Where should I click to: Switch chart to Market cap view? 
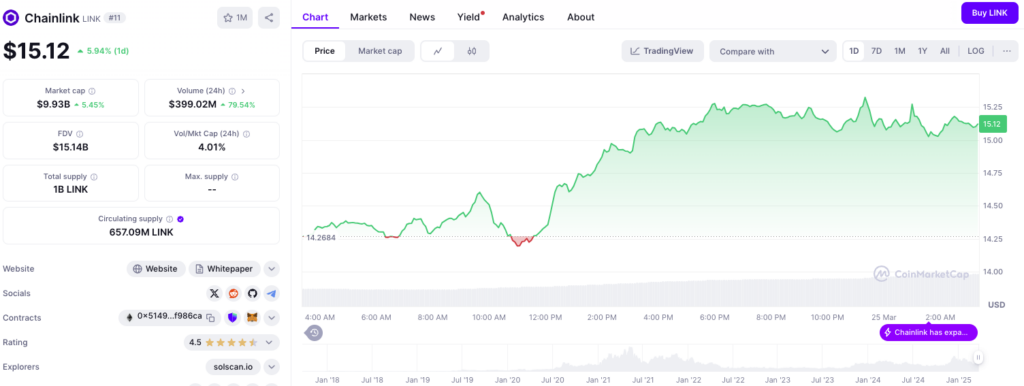(380, 51)
